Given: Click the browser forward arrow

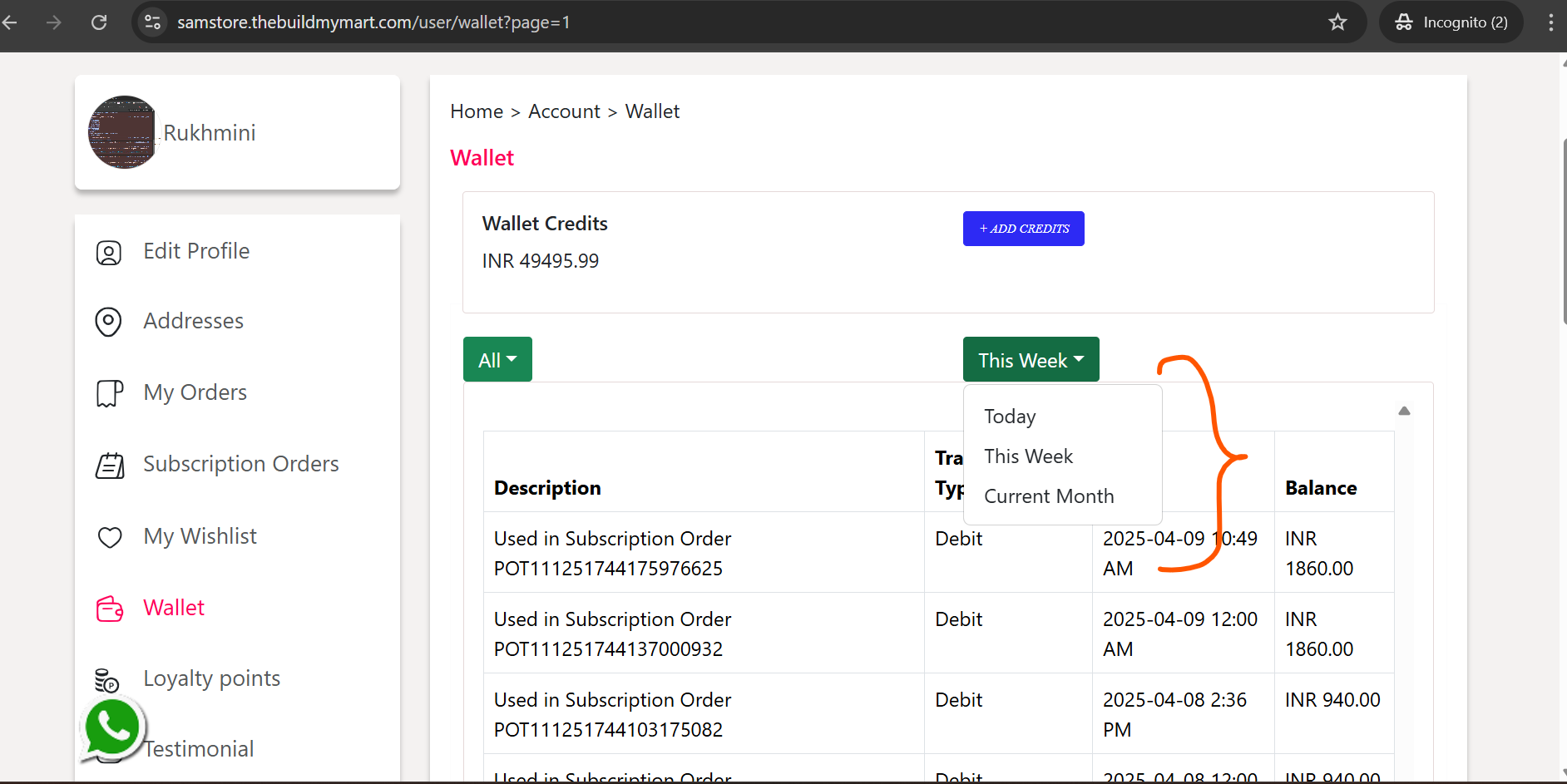Looking at the screenshot, I should click(54, 22).
